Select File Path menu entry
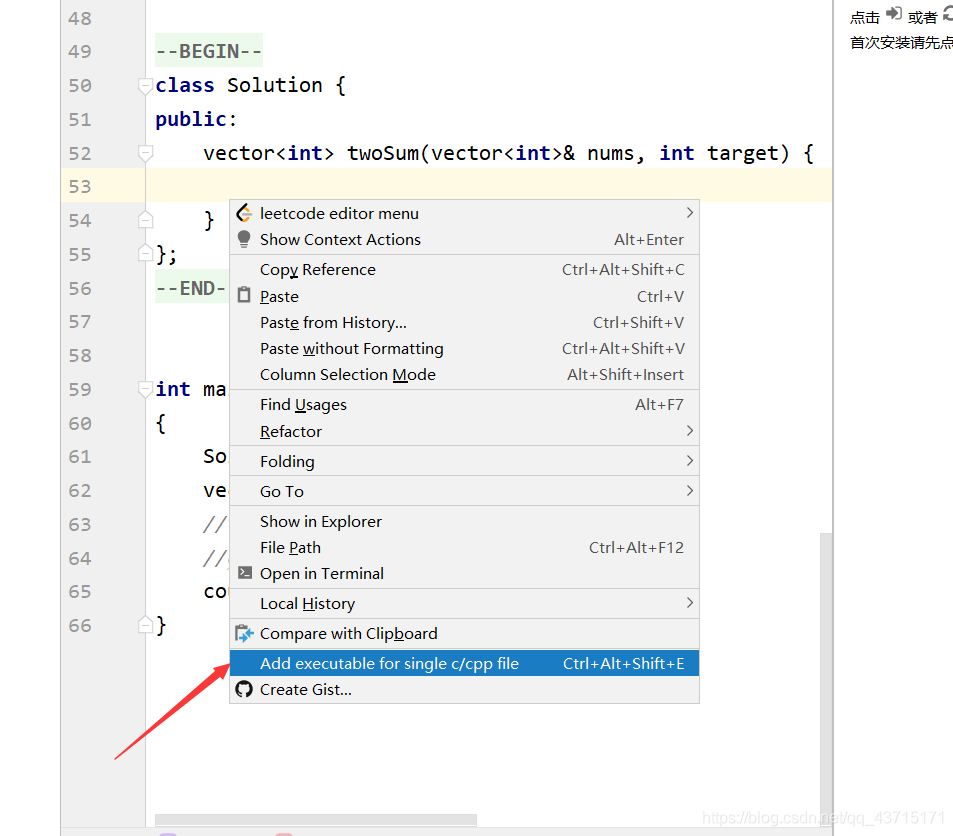 click(464, 548)
